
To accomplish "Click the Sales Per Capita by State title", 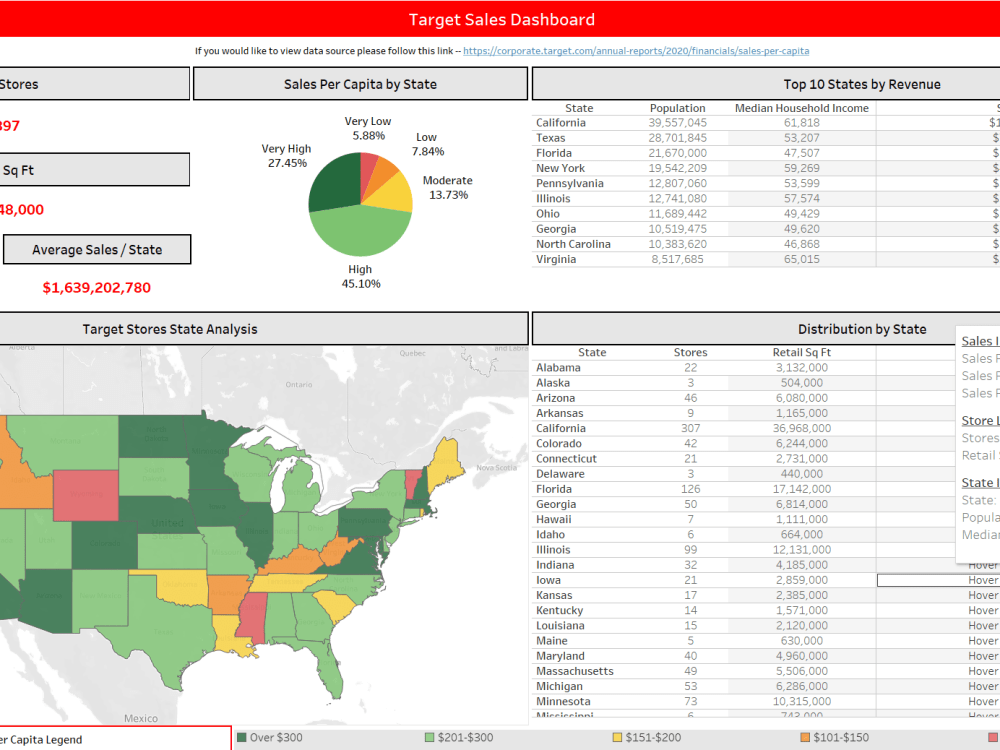I will [x=360, y=83].
